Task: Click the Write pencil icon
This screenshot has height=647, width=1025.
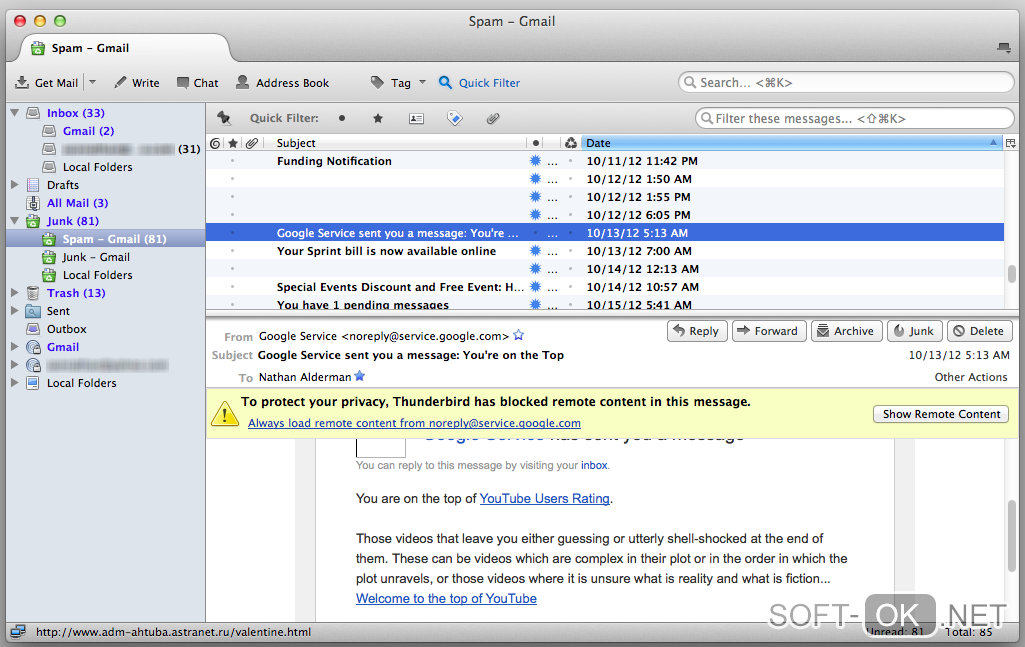Action: [120, 82]
